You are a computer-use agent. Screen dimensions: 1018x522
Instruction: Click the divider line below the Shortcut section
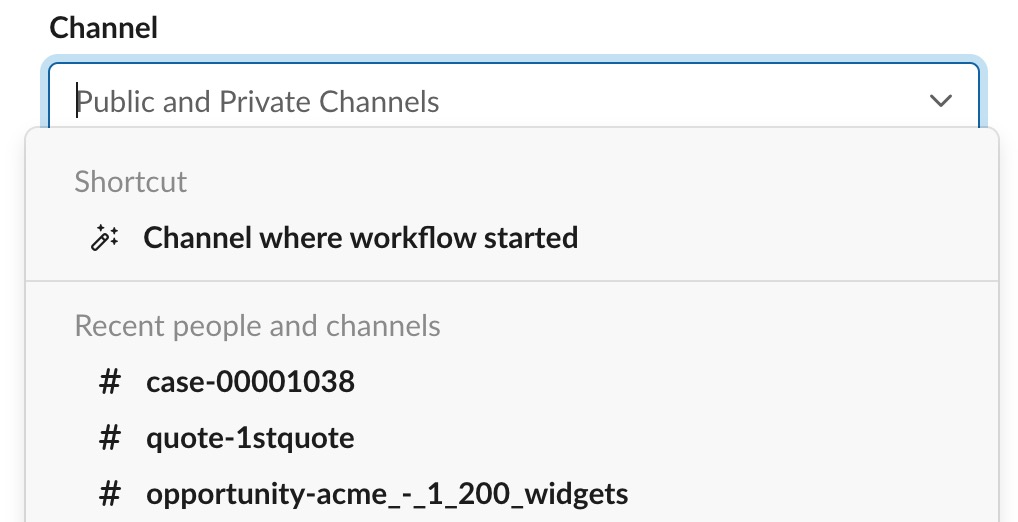tap(512, 281)
